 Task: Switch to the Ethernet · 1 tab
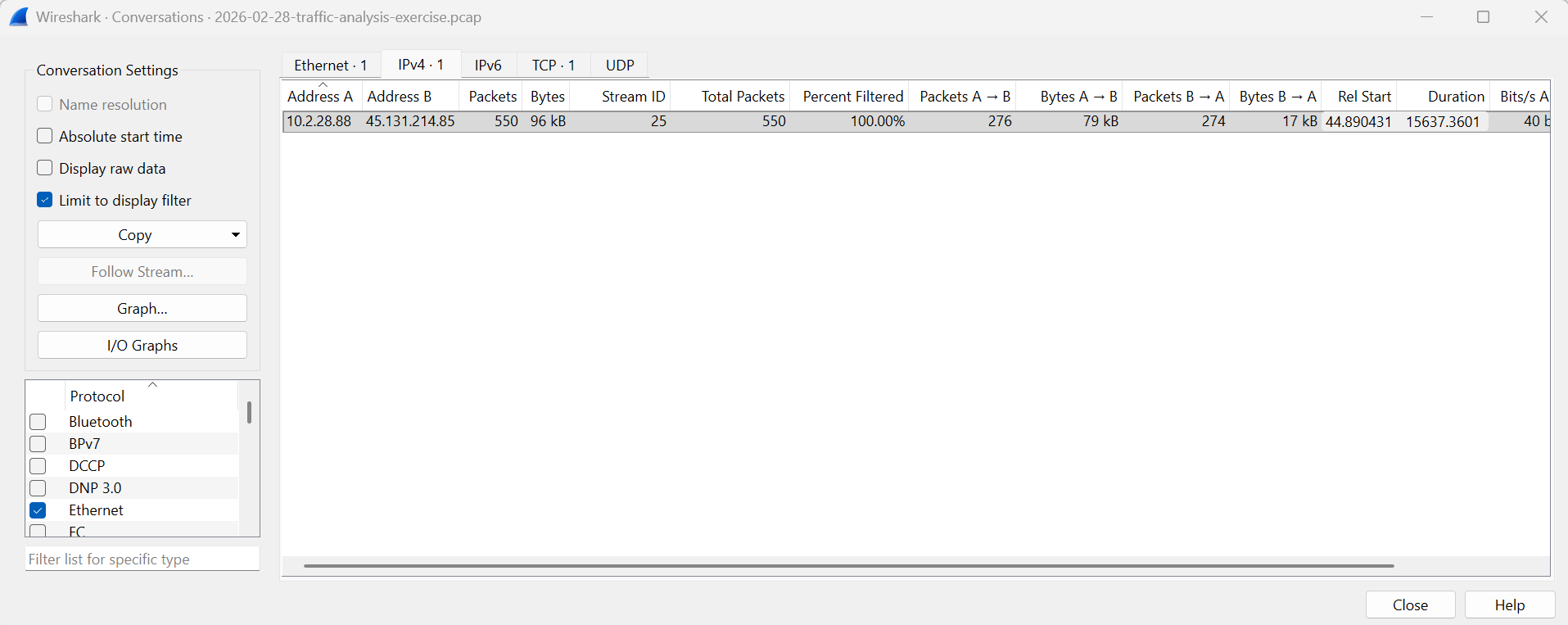coord(331,65)
